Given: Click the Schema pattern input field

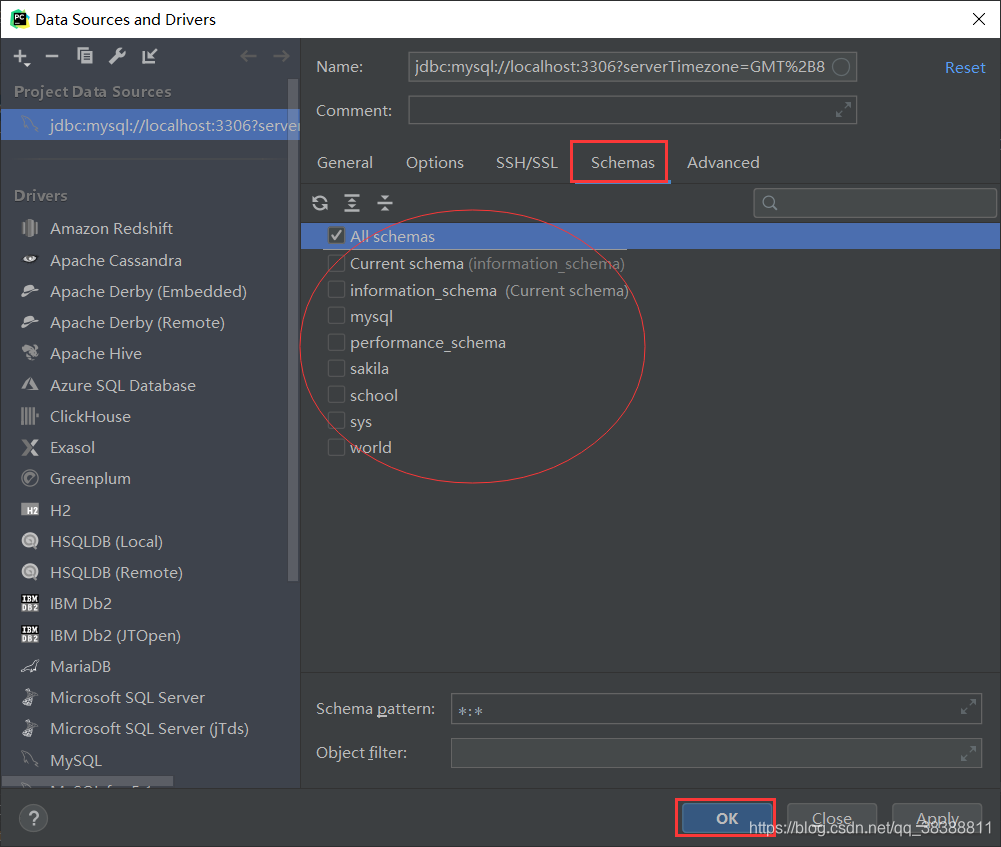Looking at the screenshot, I should click(716, 708).
